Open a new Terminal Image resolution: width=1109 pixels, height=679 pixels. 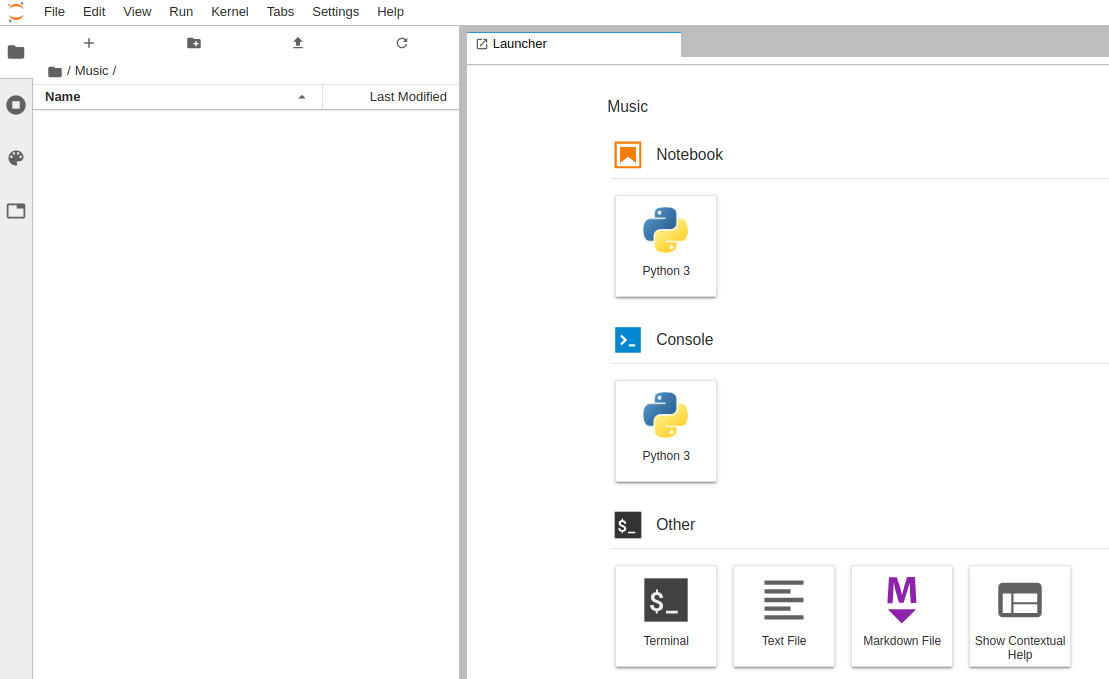(666, 616)
